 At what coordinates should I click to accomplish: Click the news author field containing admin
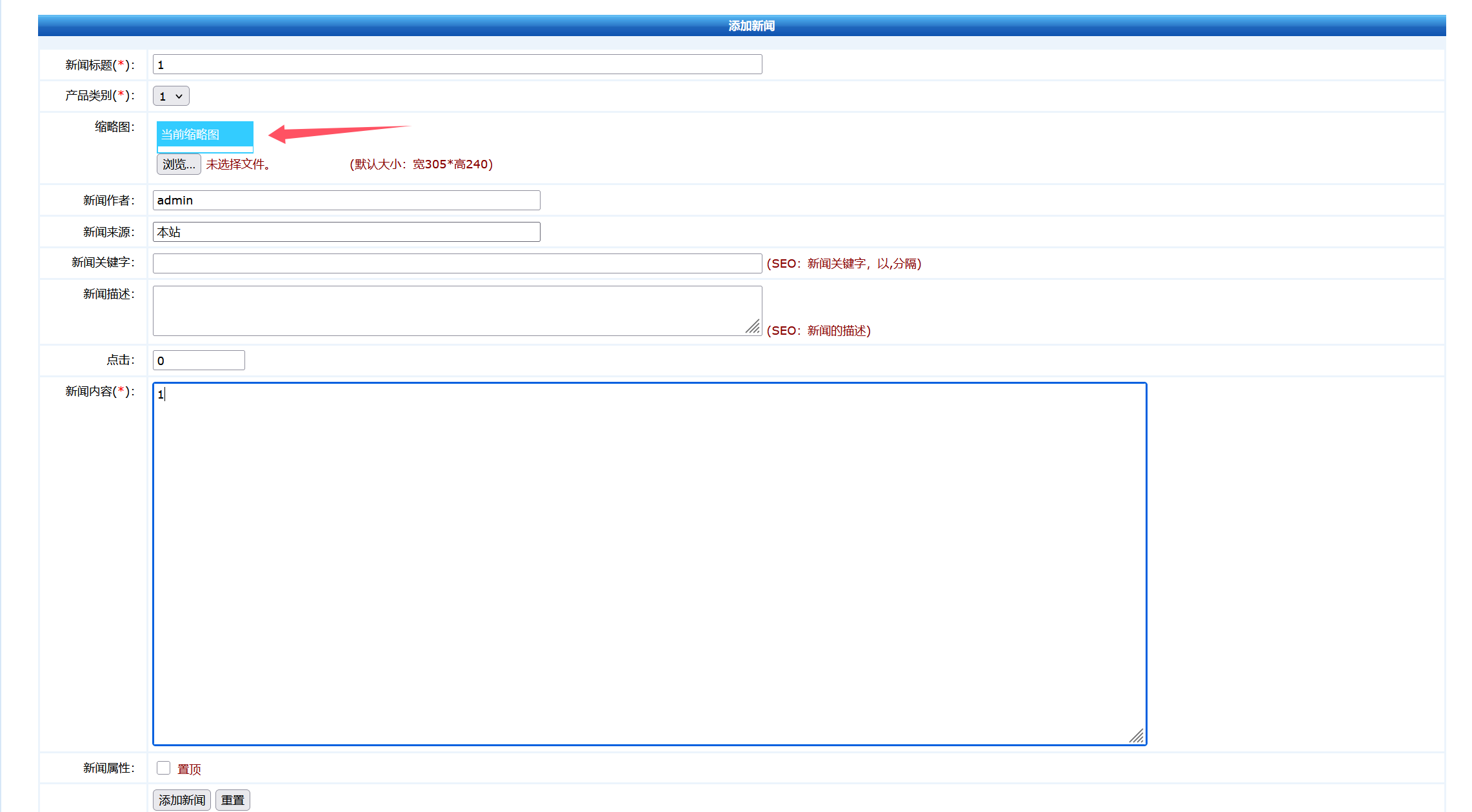346,200
